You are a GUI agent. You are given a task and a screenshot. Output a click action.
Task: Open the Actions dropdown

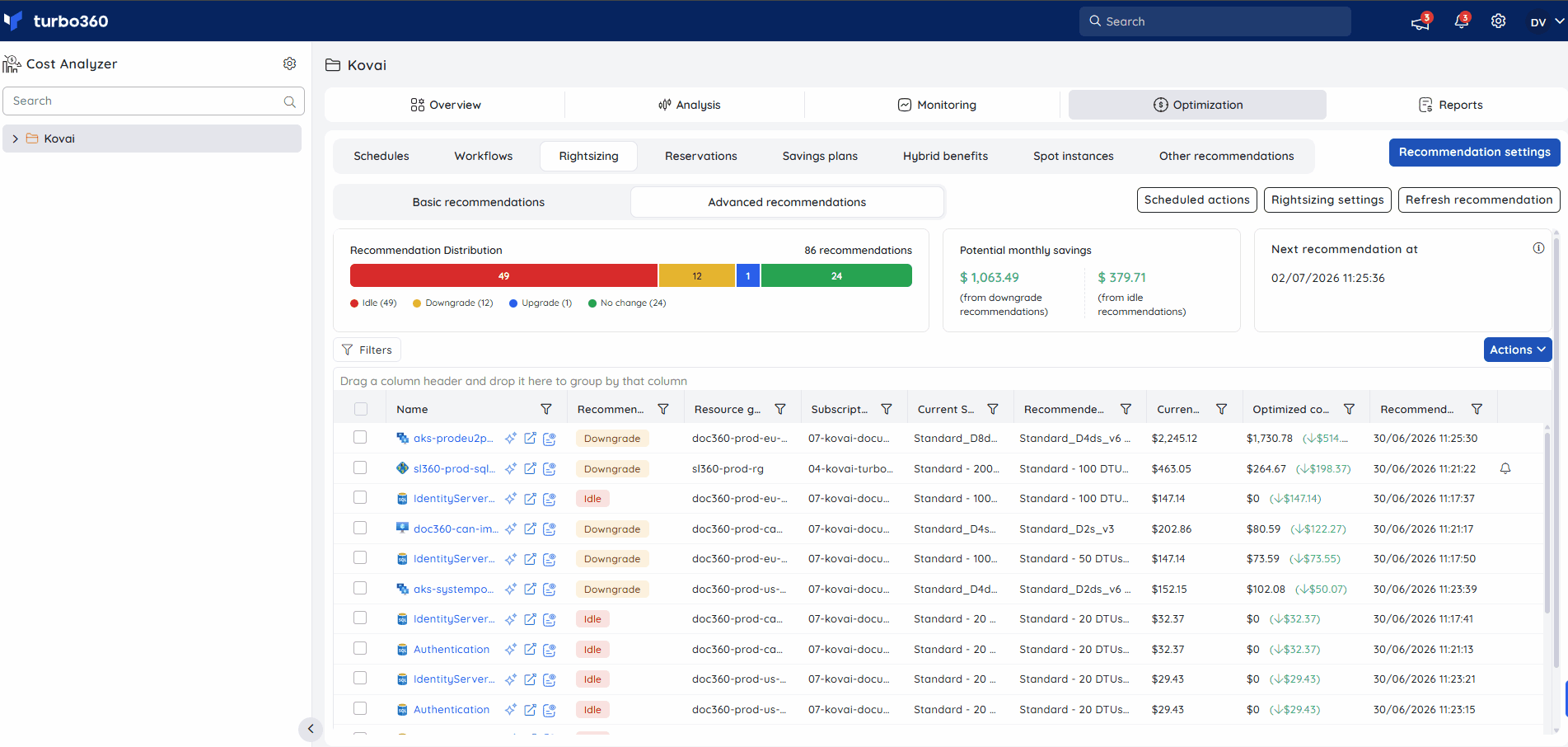(x=1518, y=350)
